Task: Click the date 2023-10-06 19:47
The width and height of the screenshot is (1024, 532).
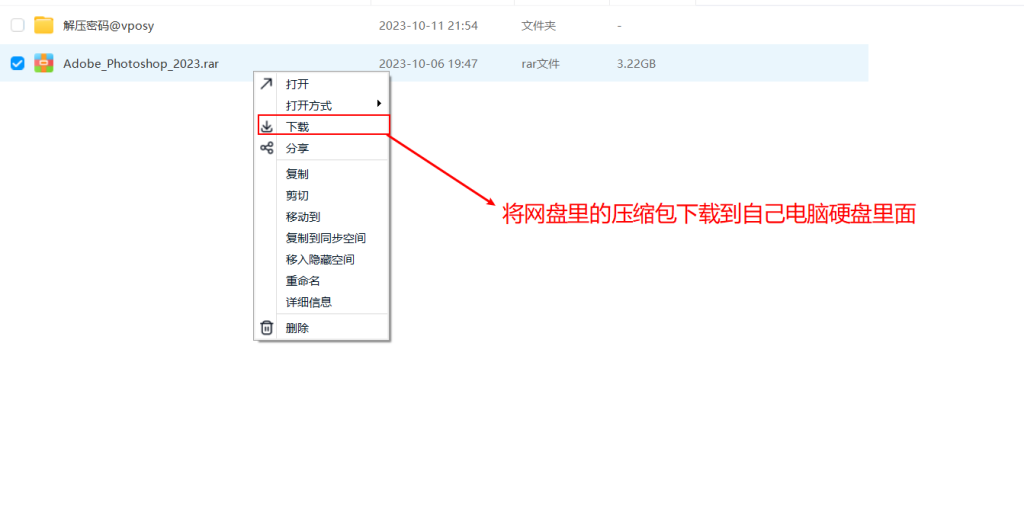Action: pos(428,64)
